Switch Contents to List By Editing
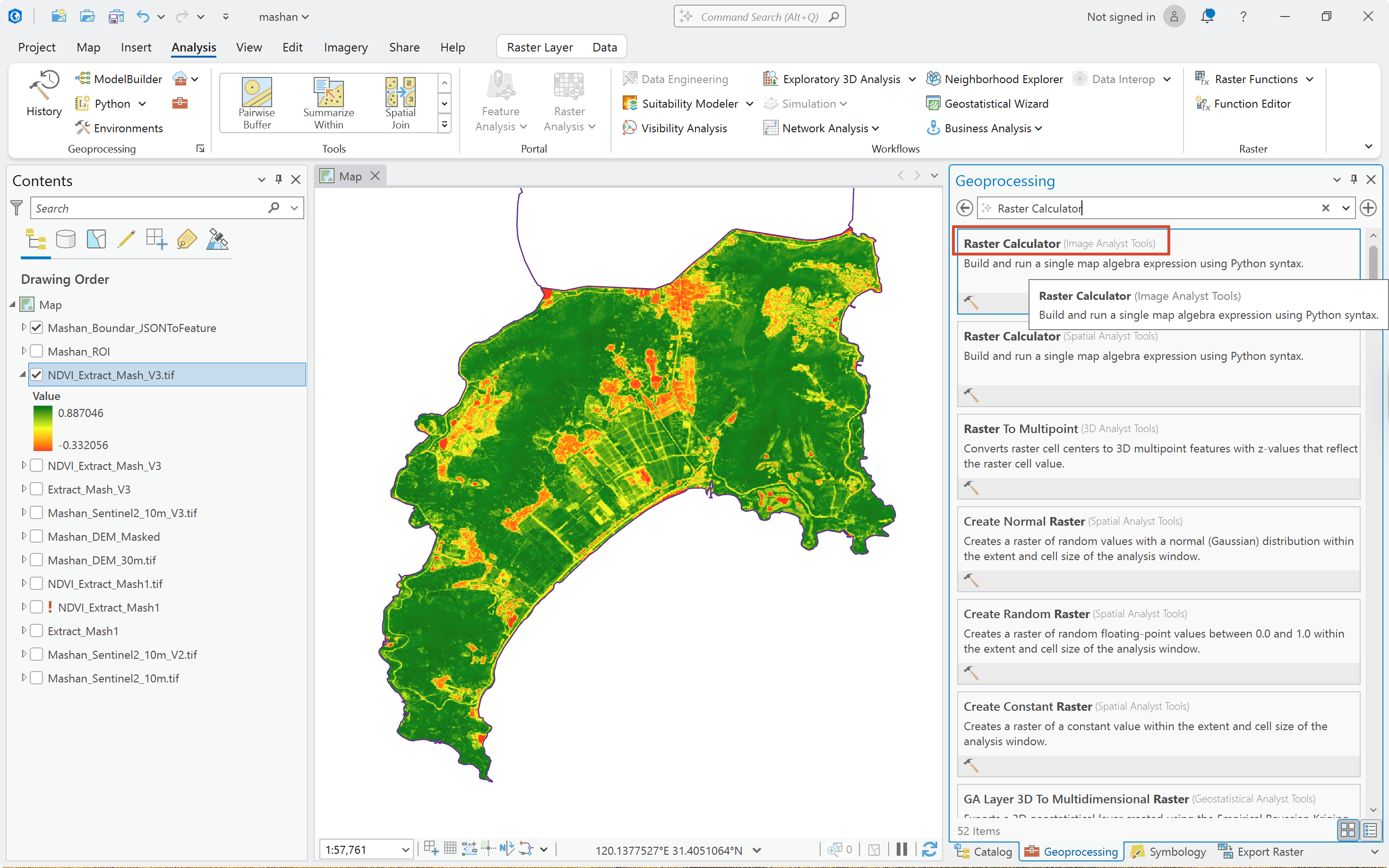This screenshot has height=868, width=1389. coord(126,239)
